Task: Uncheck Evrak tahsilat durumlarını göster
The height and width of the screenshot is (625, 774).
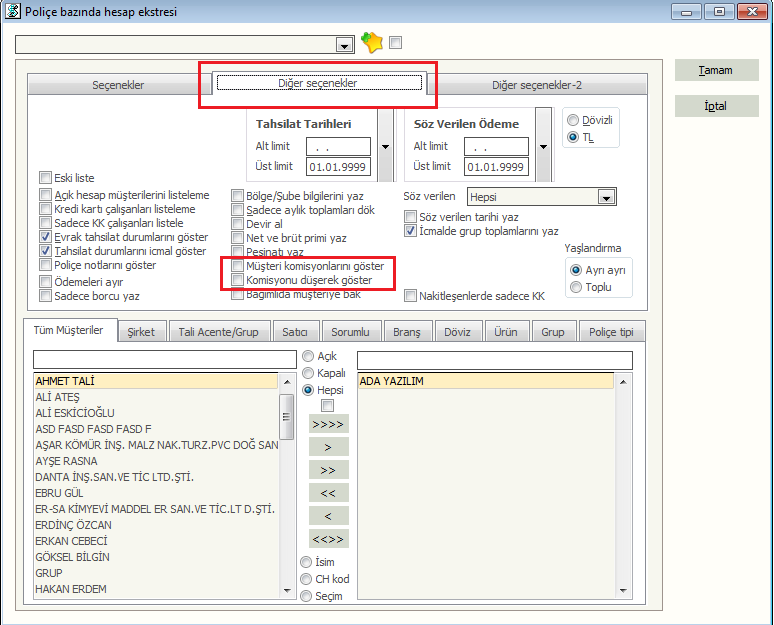Action: [x=46, y=237]
